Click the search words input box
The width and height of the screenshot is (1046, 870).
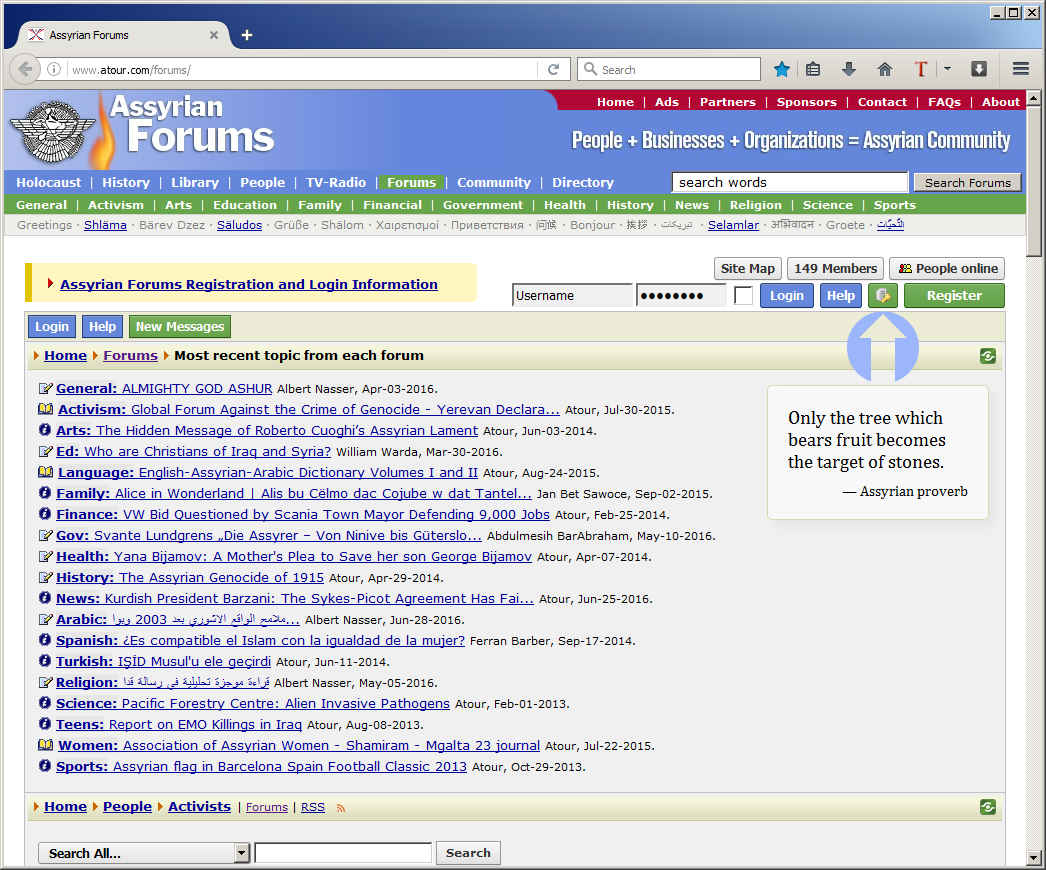[x=790, y=183]
